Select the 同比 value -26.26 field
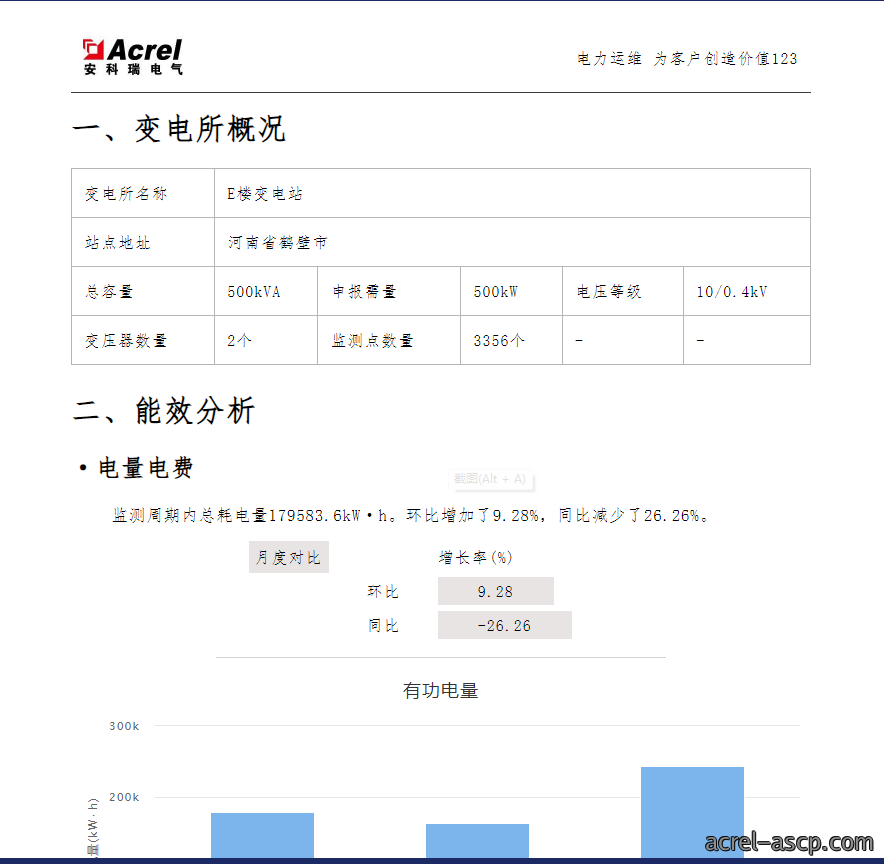Viewport: 884px width, 864px height. point(505,625)
